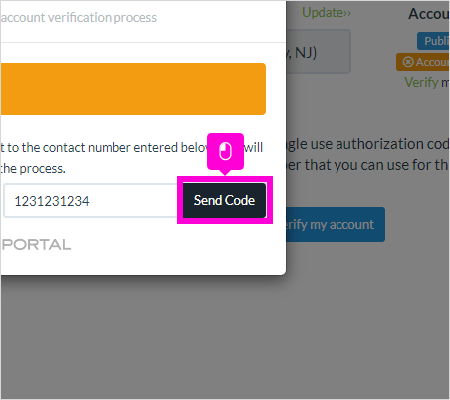Click the blank white area below the PORTAL logo
The width and height of the screenshot is (450, 400).
(143, 263)
